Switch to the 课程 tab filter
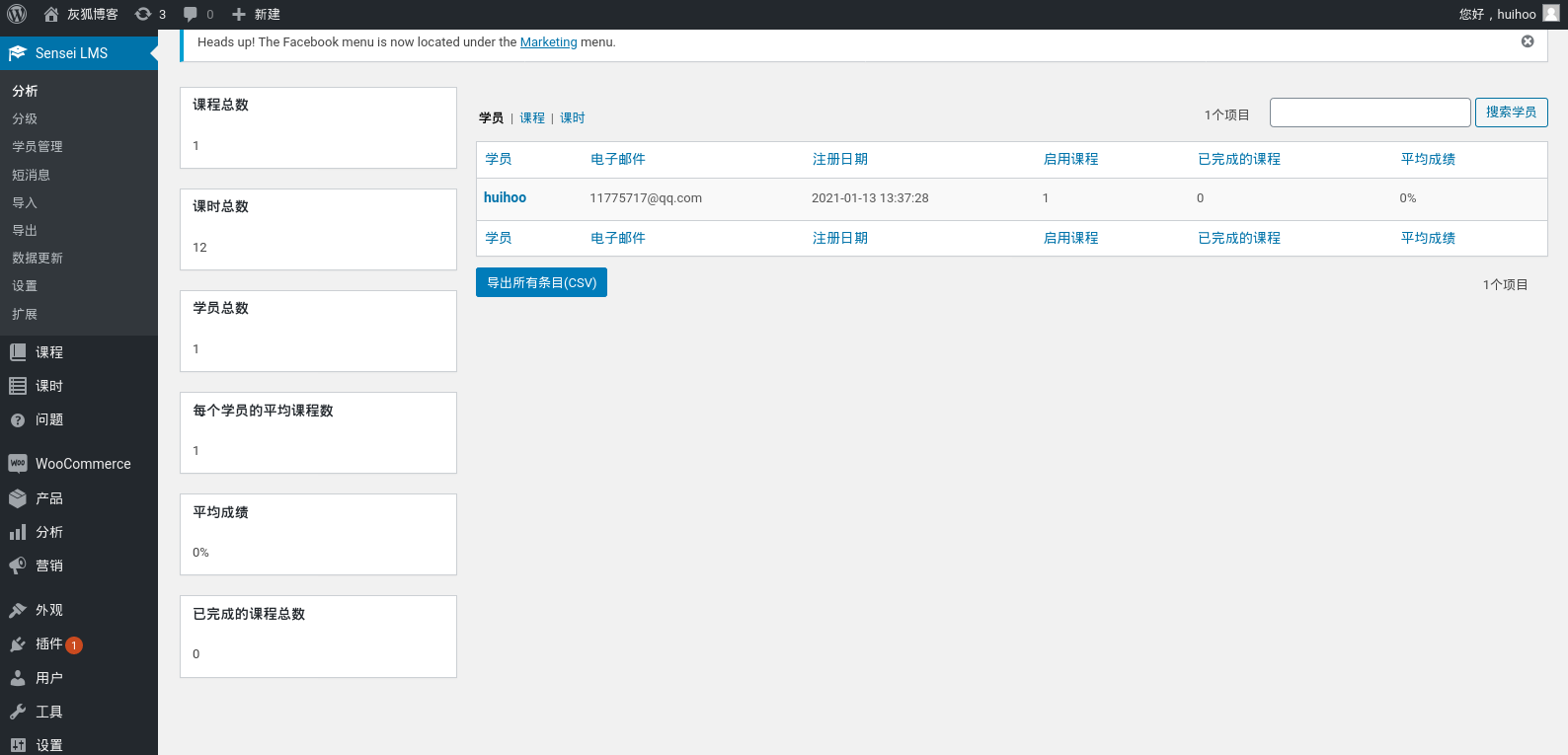Viewport: 1568px width, 755px height. click(532, 118)
